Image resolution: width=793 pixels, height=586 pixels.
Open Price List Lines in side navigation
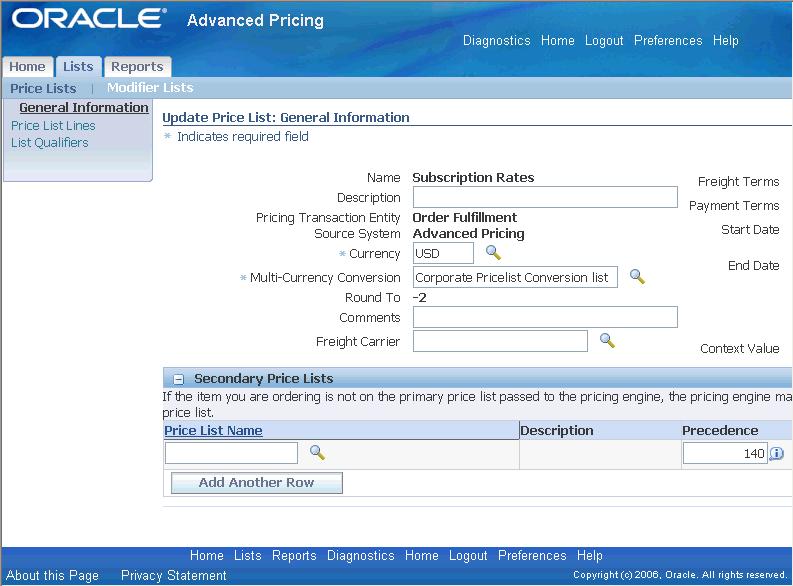click(53, 125)
